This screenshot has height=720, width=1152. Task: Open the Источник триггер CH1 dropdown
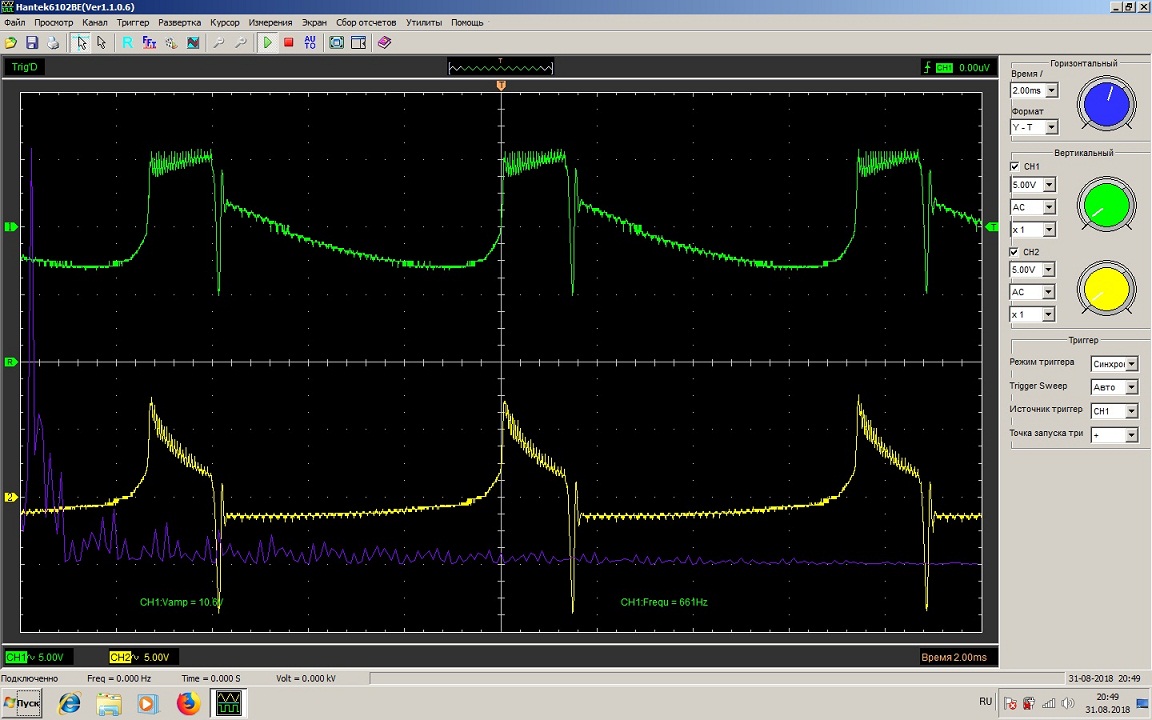point(1131,411)
